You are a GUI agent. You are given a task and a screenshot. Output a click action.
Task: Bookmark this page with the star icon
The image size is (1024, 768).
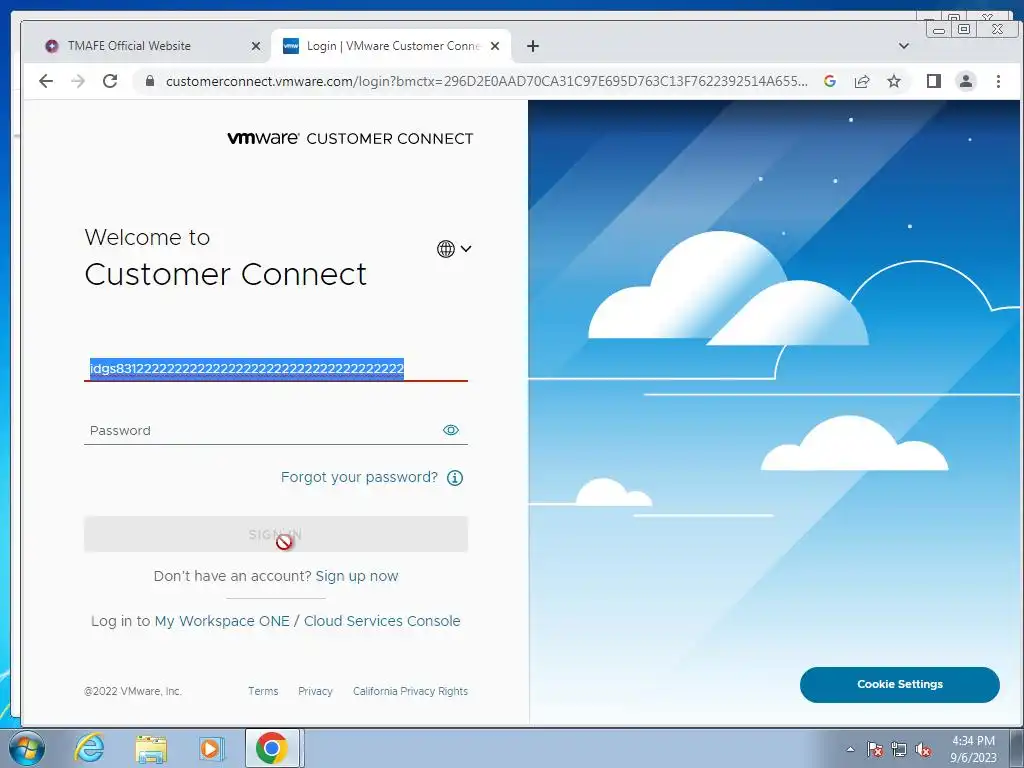click(894, 81)
